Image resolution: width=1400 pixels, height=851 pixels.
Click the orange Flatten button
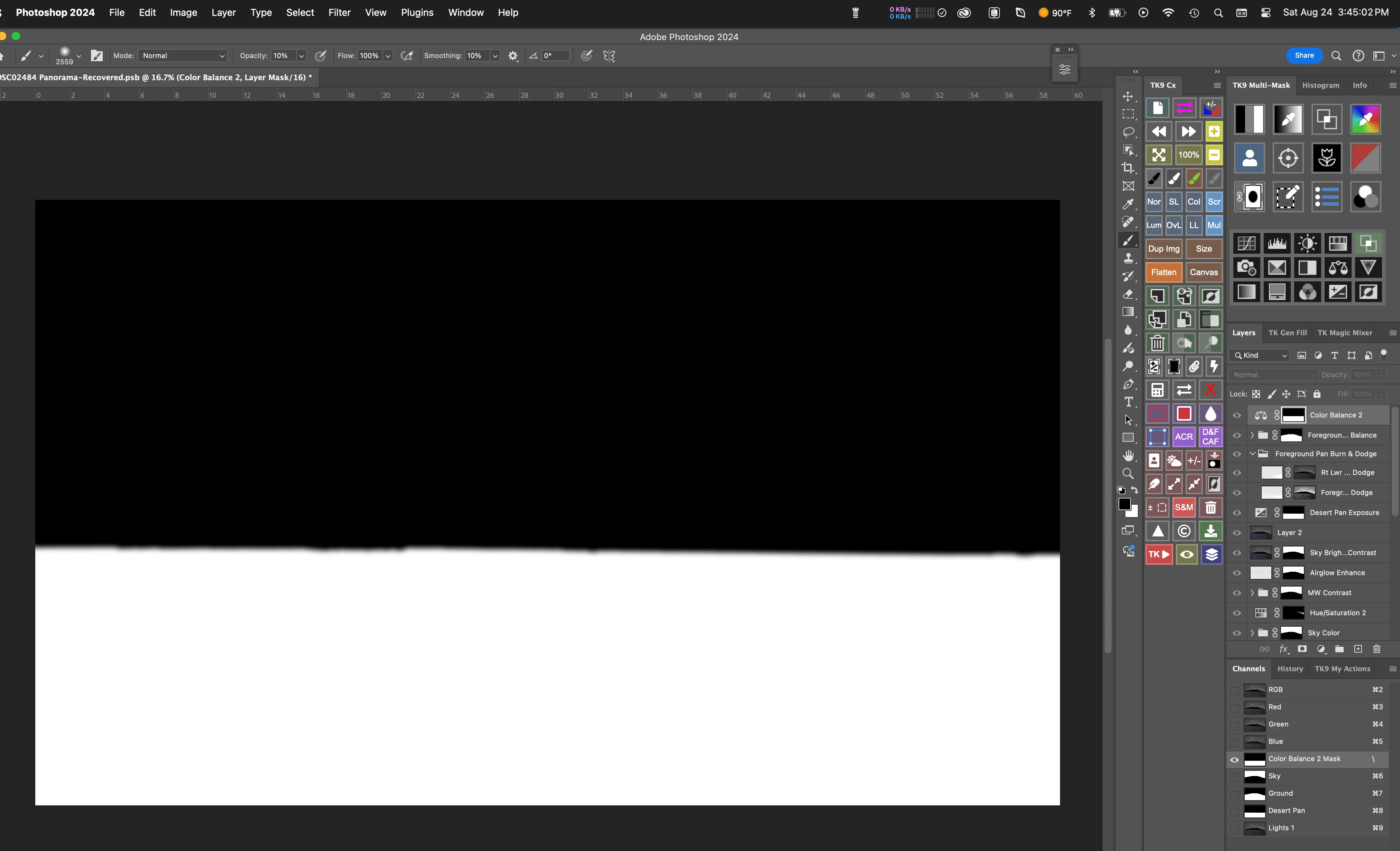pyautogui.click(x=1163, y=272)
